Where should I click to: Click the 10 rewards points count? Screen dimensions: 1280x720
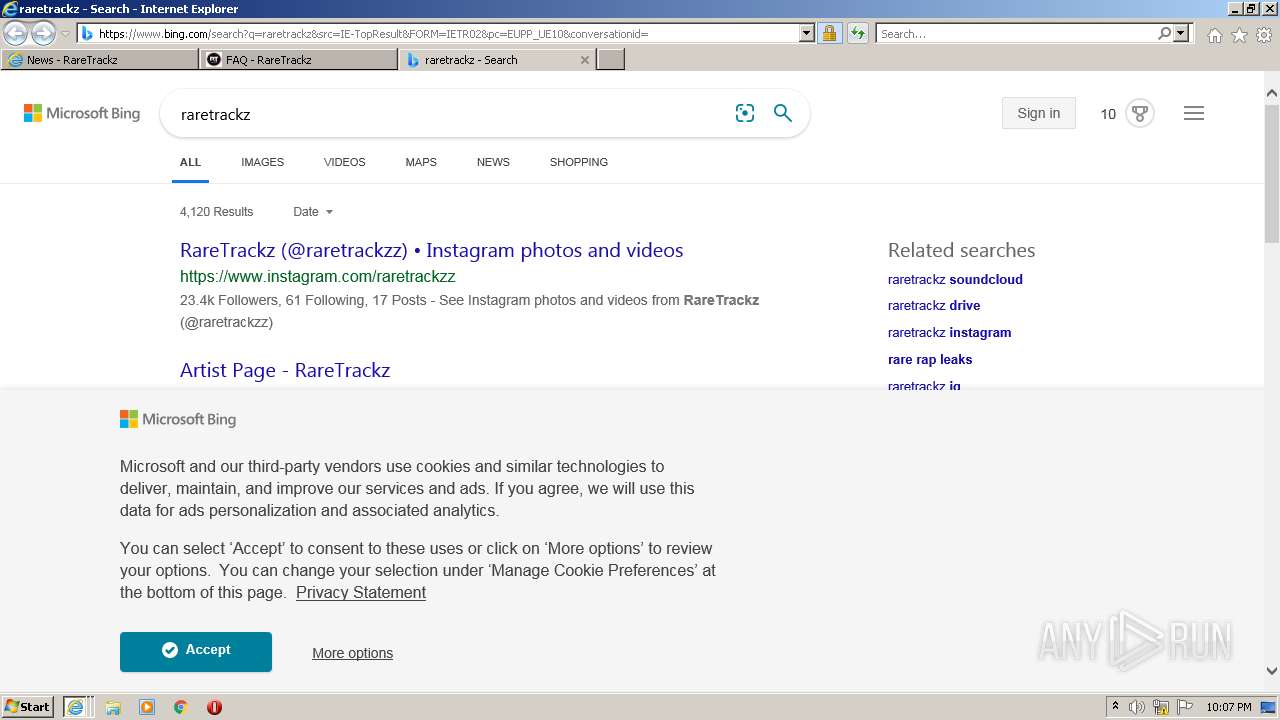1108,114
